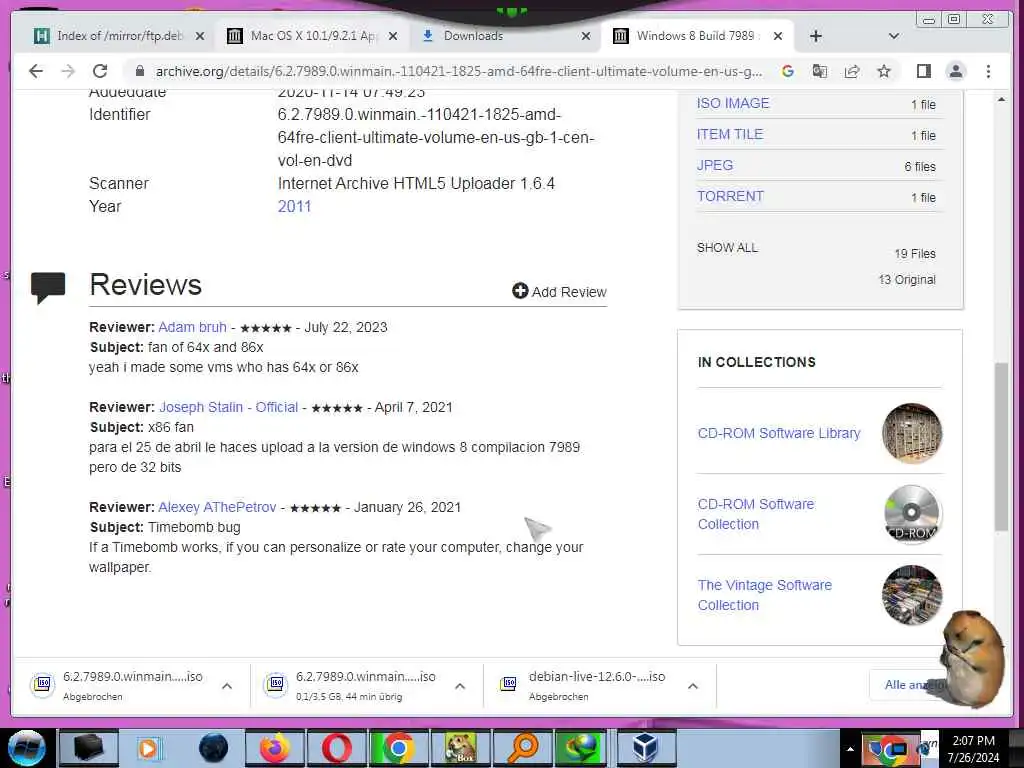Open CD-ROM Software Collection link
The width and height of the screenshot is (1024, 768).
756,514
